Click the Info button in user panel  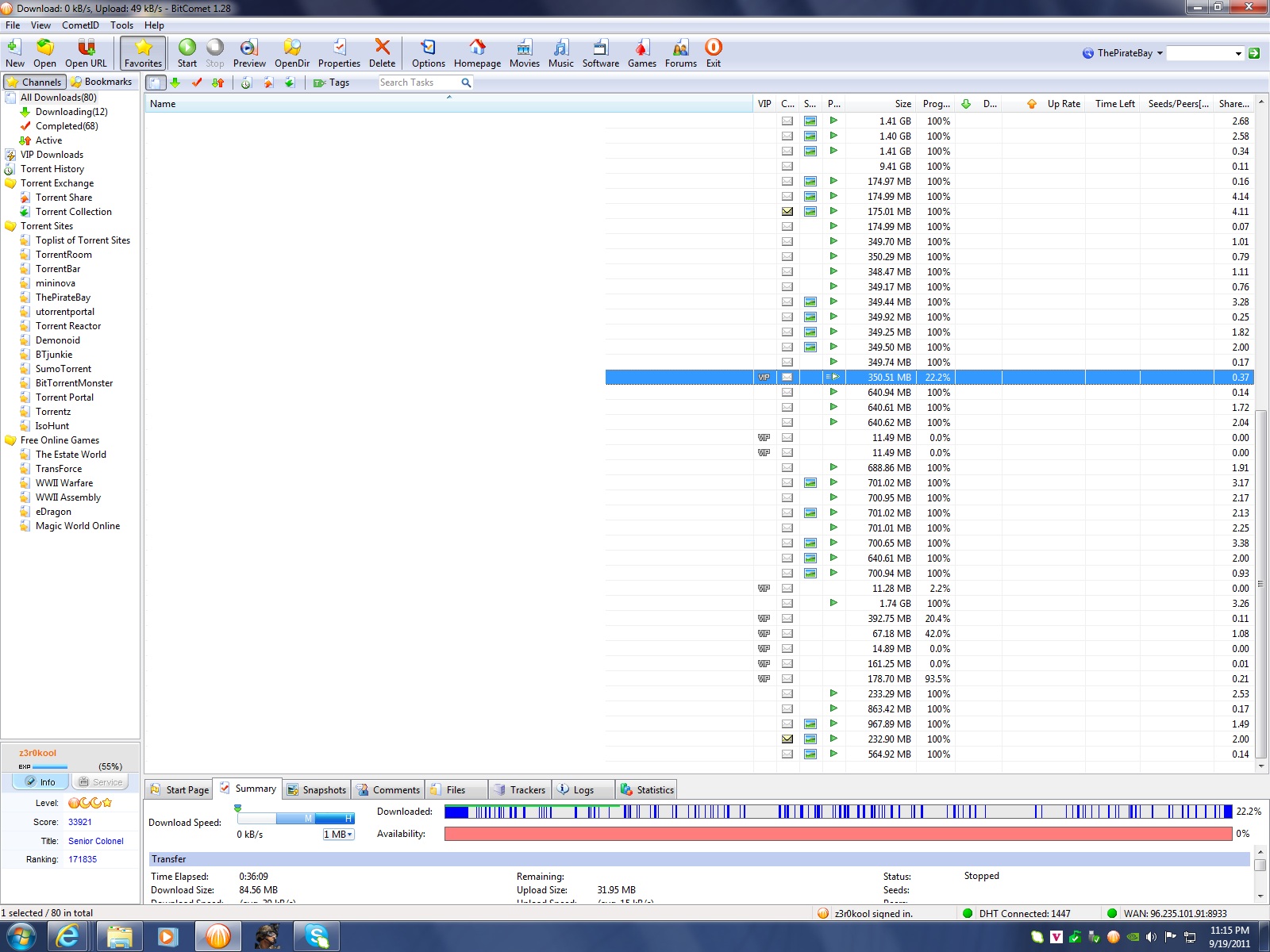coord(40,782)
